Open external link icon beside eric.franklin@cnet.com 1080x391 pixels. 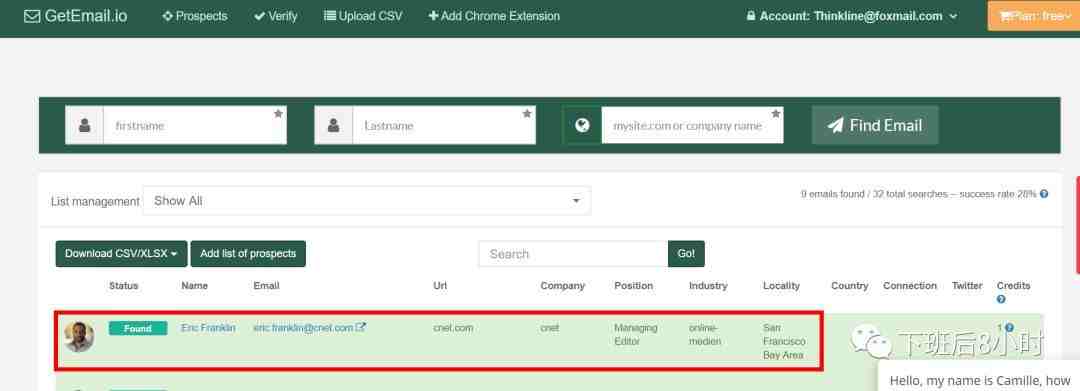[361, 328]
